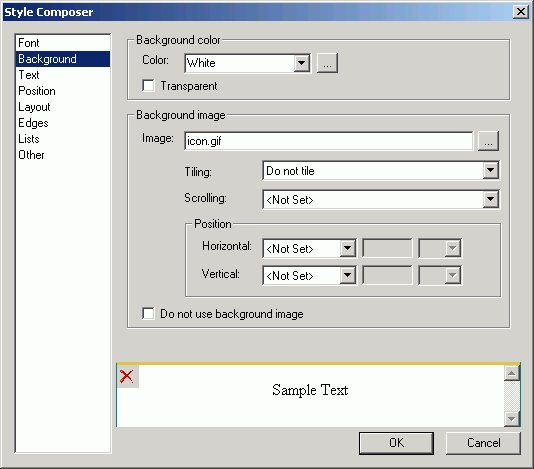
Task: Browse for image with ellipsis button
Action: pyautogui.click(x=488, y=141)
